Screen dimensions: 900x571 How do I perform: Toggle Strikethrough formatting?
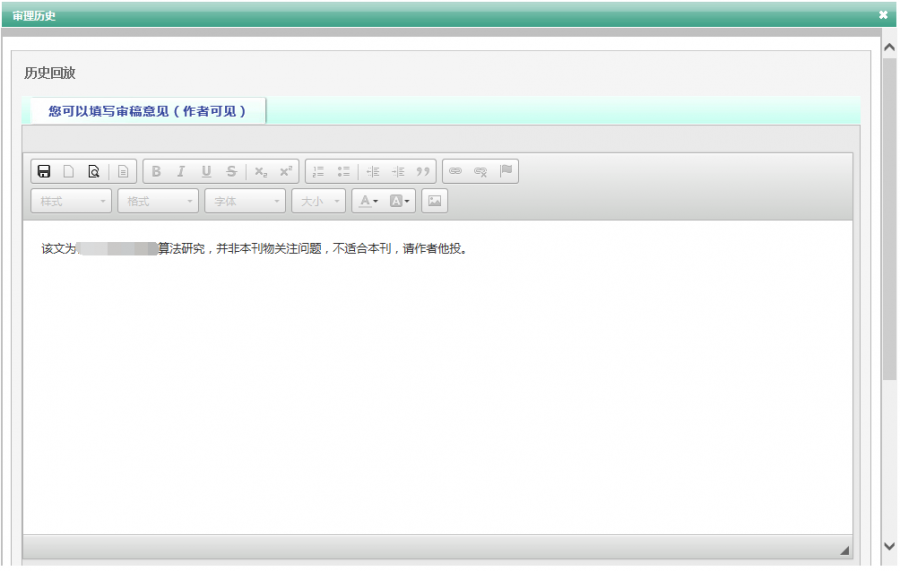coord(231,171)
